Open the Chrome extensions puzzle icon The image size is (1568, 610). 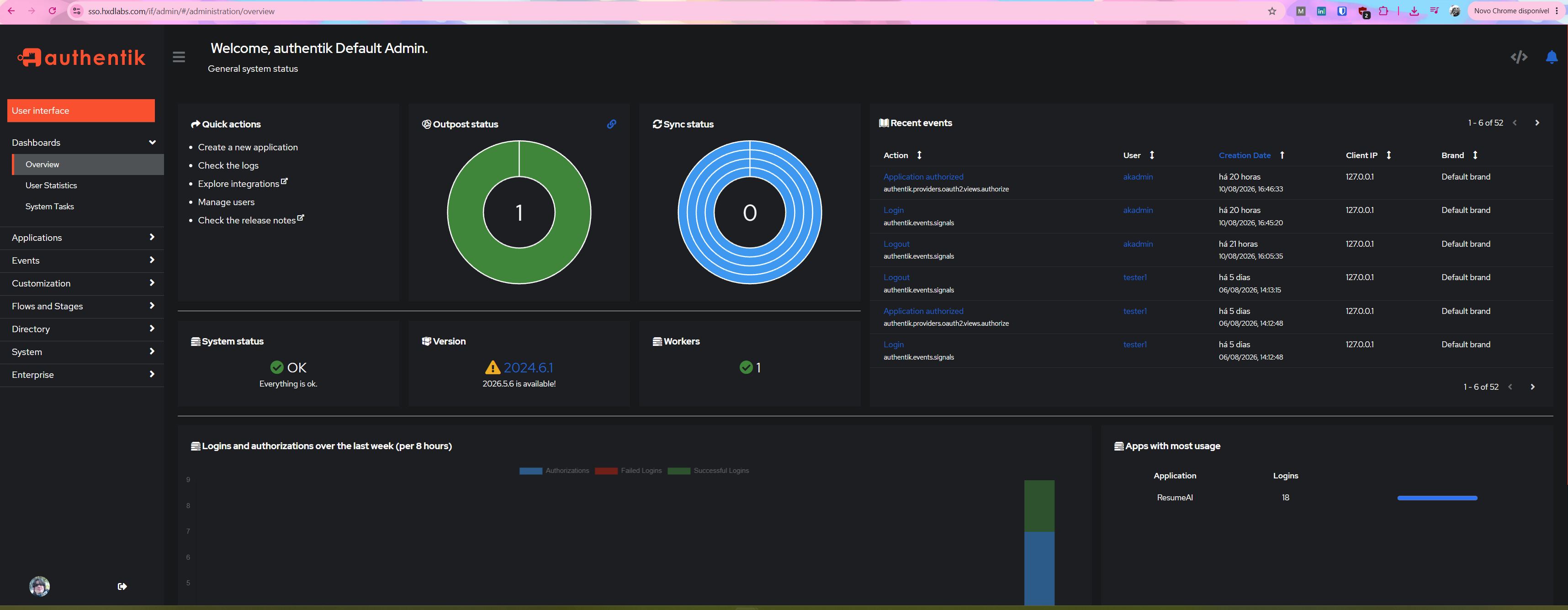click(x=1383, y=11)
